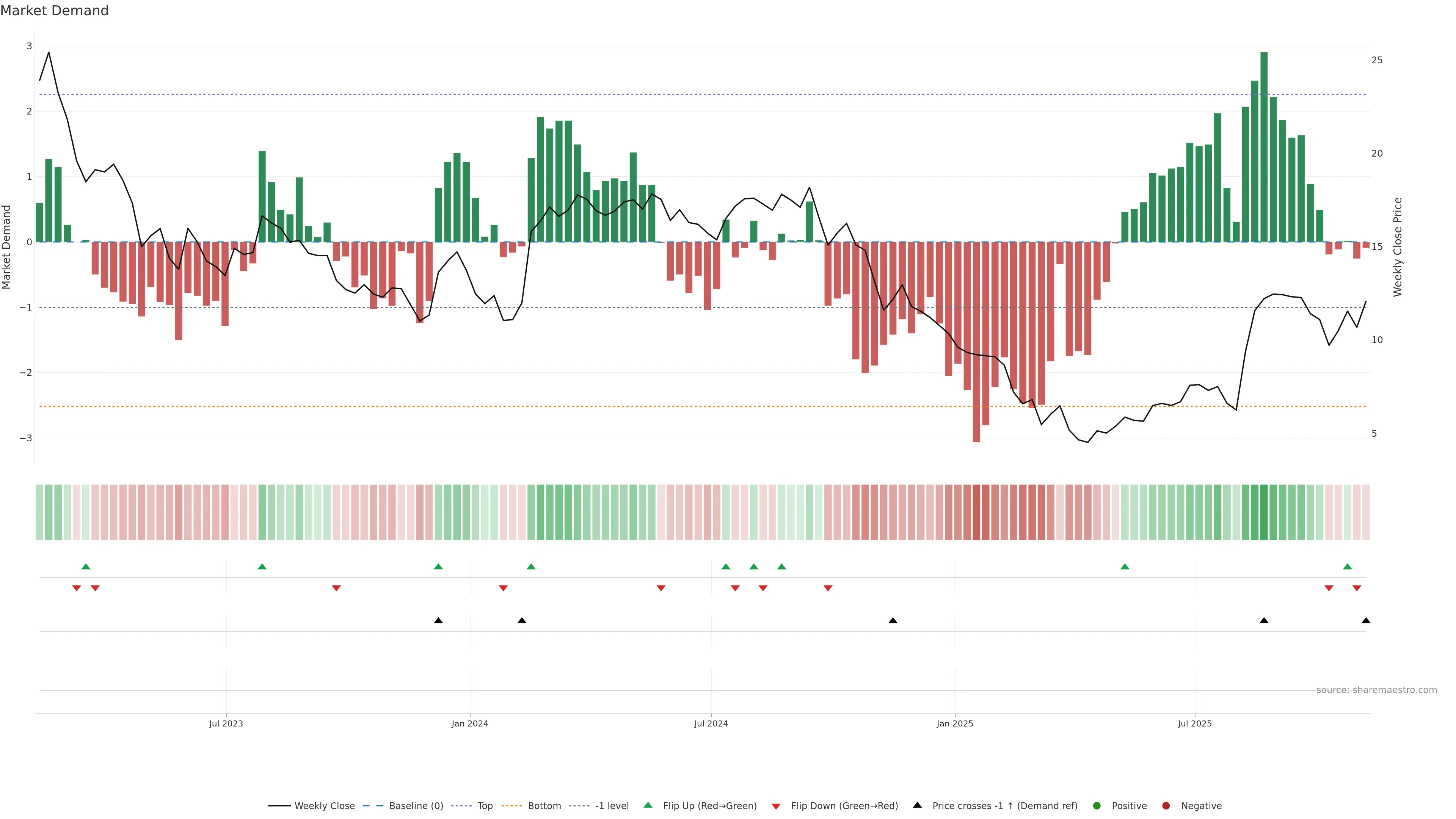Click the Market Demand chart title
The width and height of the screenshot is (1456, 819).
tap(54, 10)
